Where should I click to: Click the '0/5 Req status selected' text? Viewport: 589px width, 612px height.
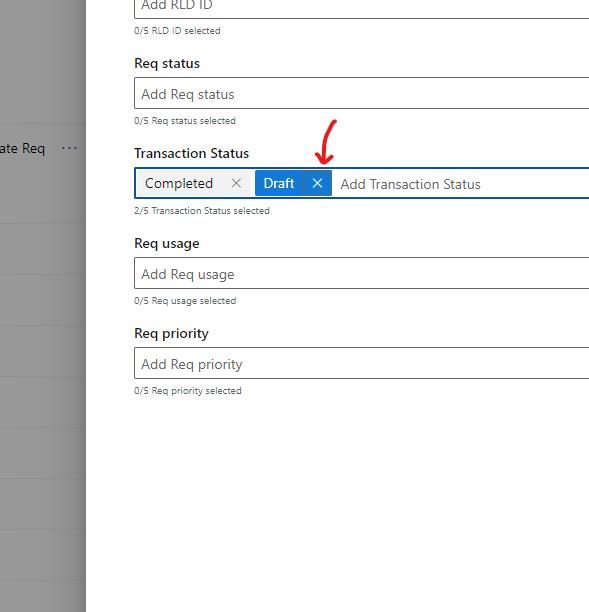click(185, 121)
